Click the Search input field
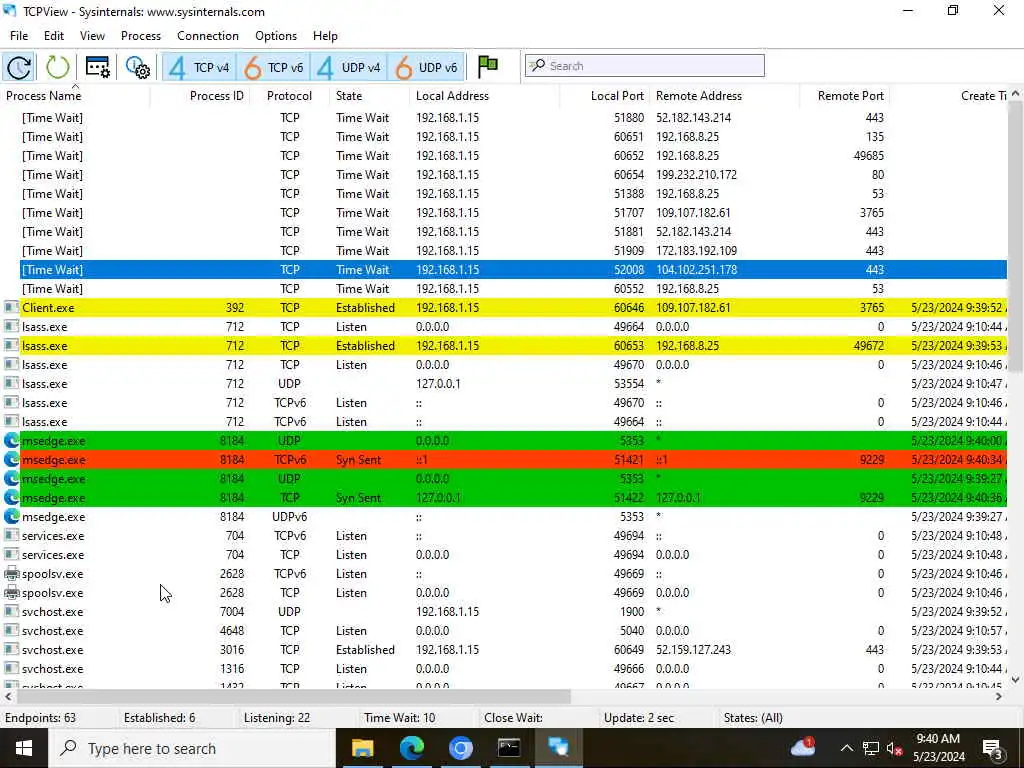The width and height of the screenshot is (1024, 768). coord(645,66)
